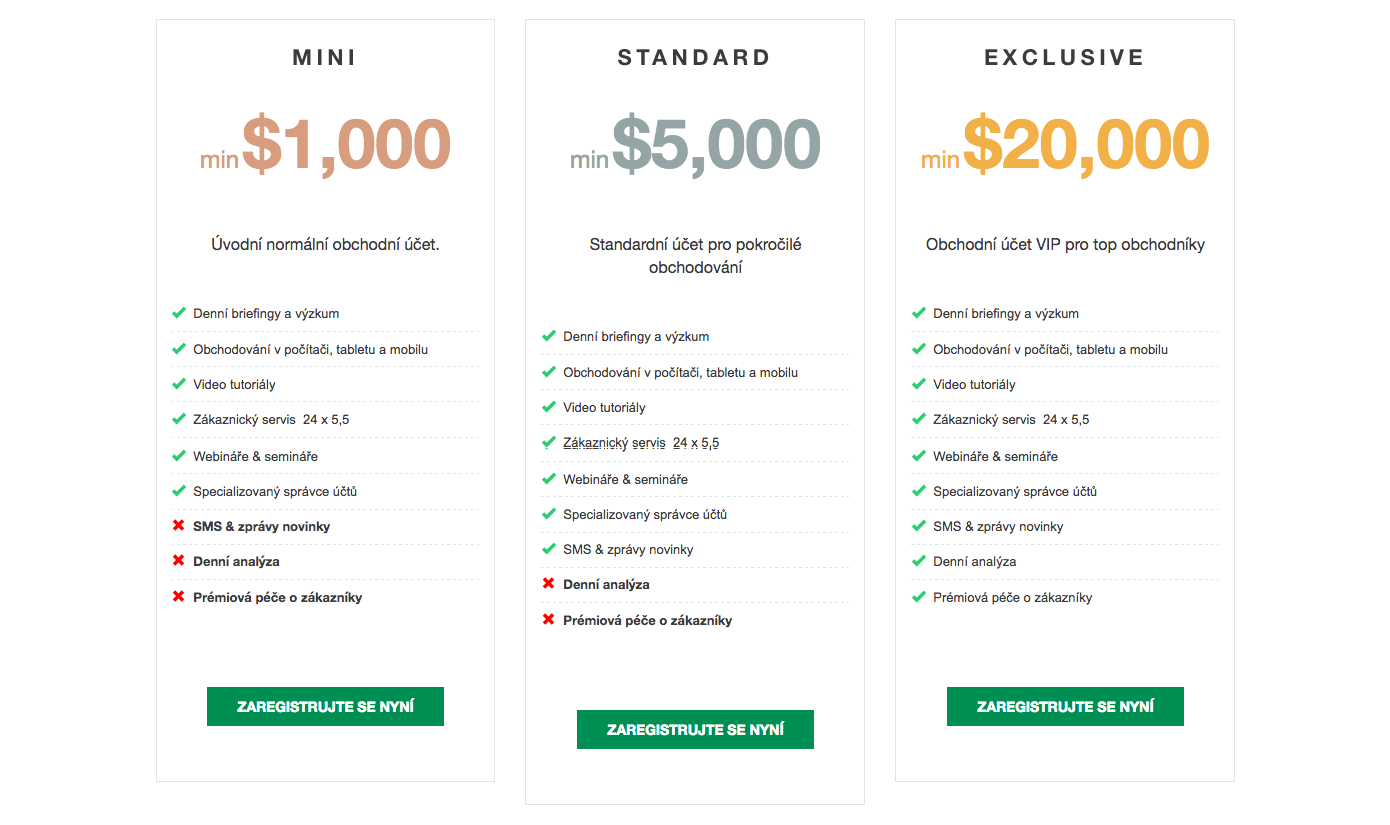1390x825 pixels.
Task: Click red X next to Denní analýza in MINI
Action: point(179,561)
